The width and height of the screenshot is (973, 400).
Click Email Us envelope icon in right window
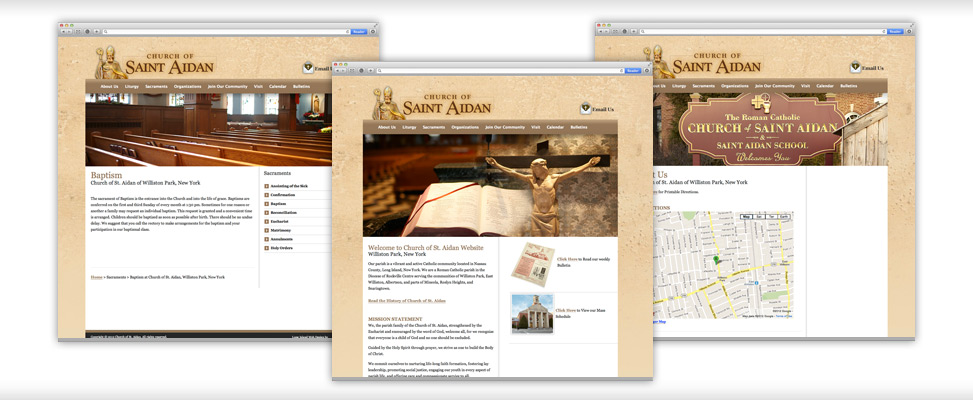856,67
